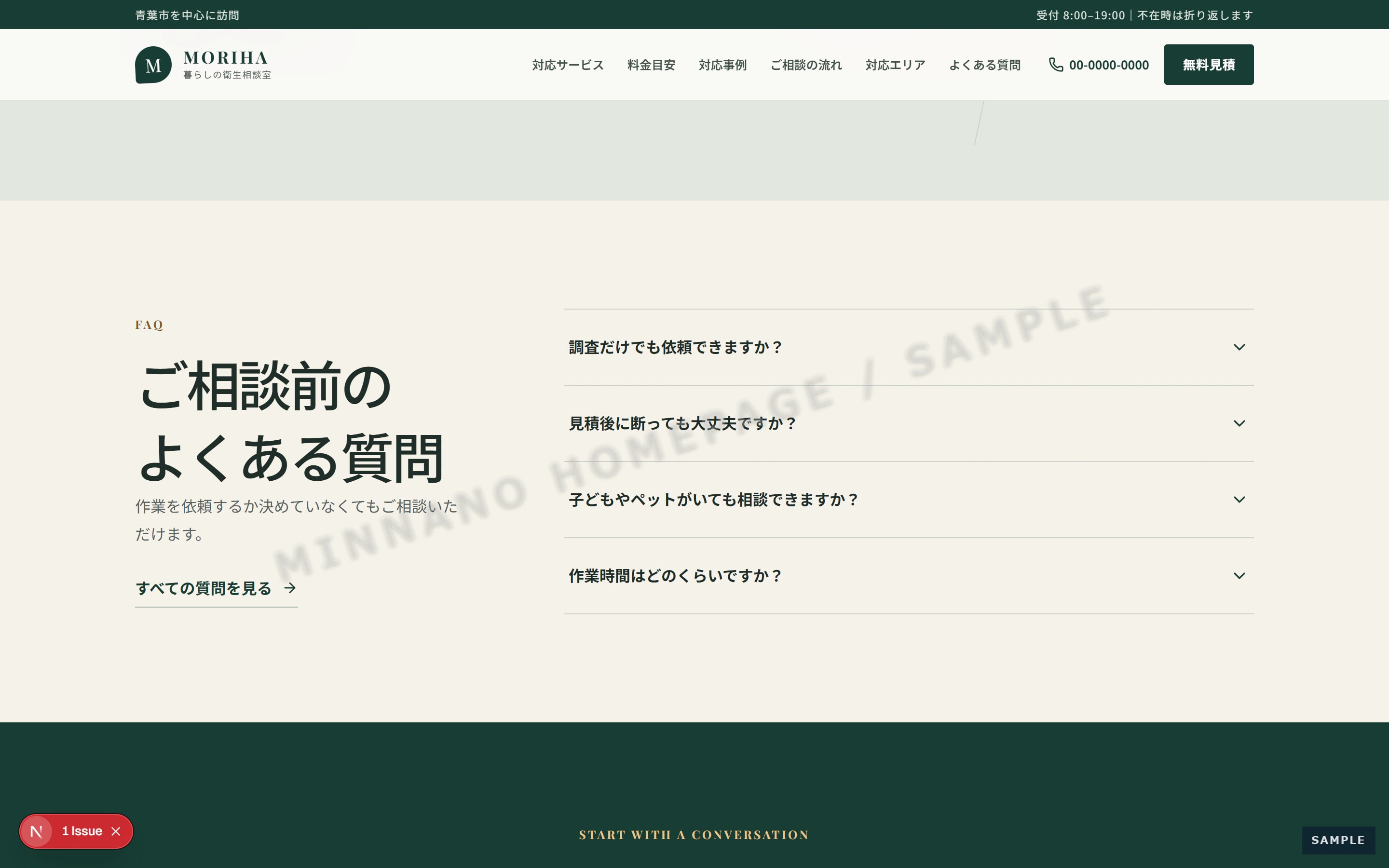Call via the 00-0000-0000 phone link
The width and height of the screenshot is (1389, 868).
tap(1099, 65)
